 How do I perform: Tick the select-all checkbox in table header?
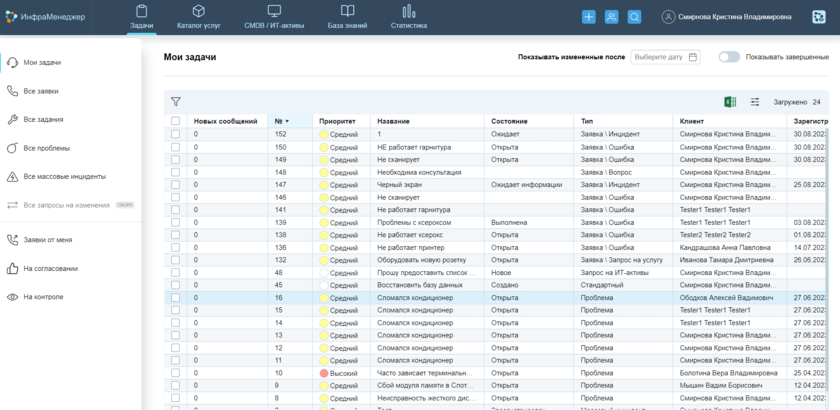tap(176, 121)
